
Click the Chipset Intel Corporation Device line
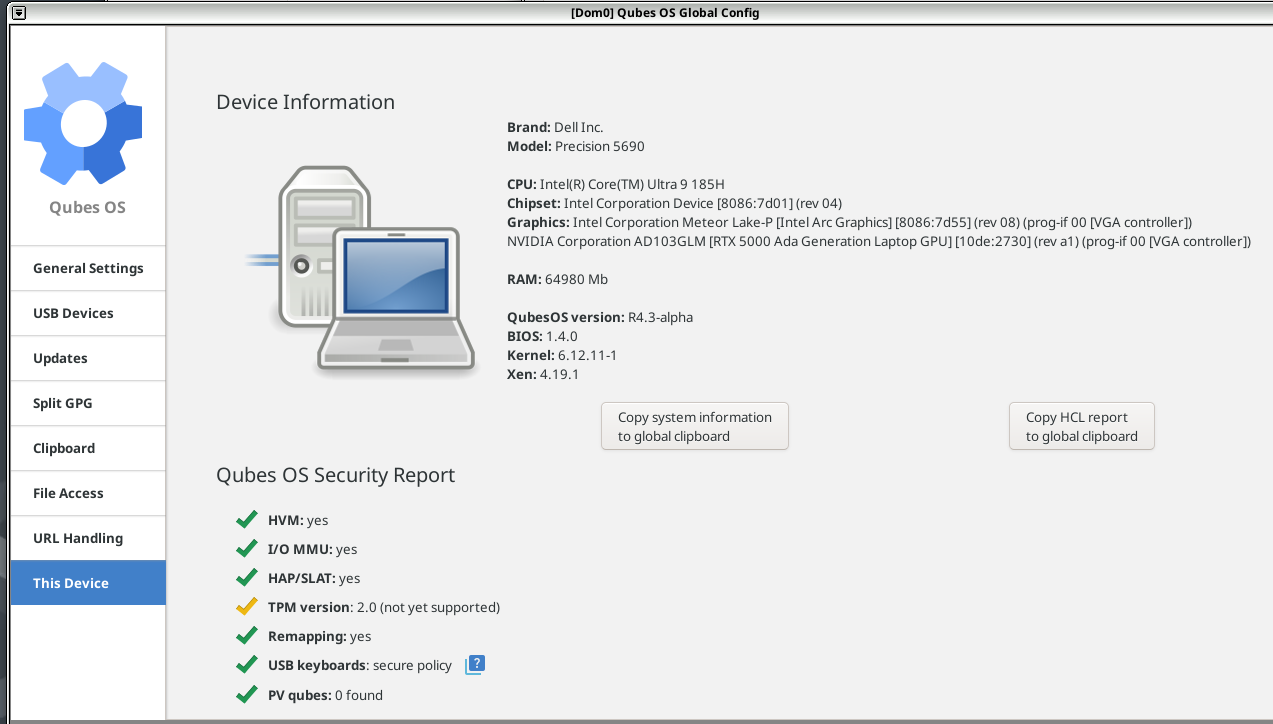(x=674, y=203)
